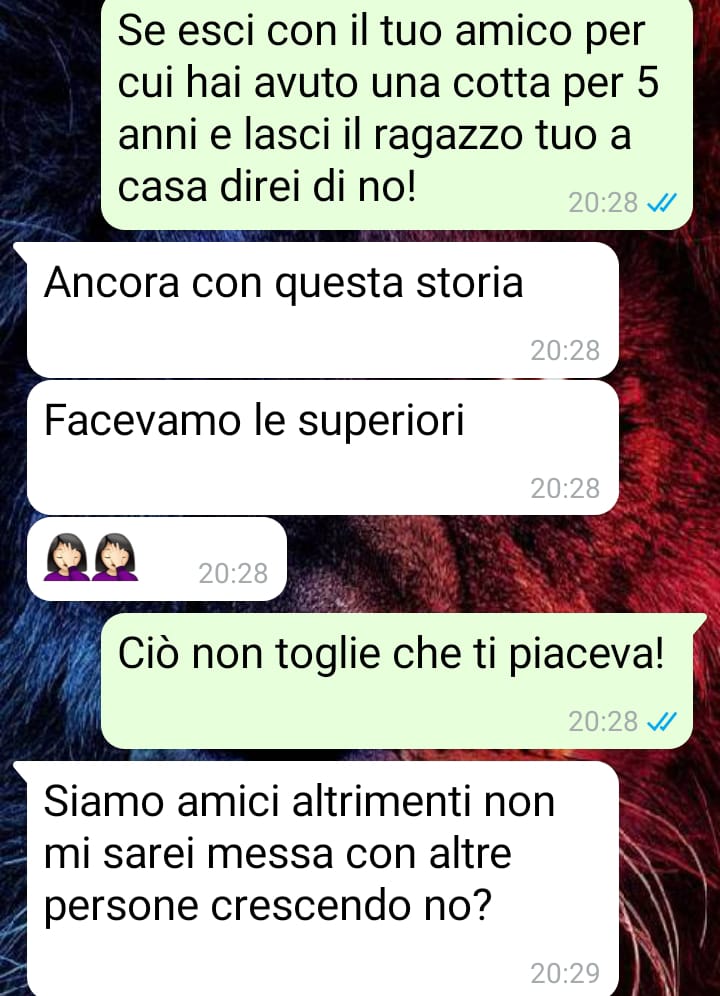The image size is (720, 996).
Task: Click 20:28 timestamp under 'Ancora con questa storia'
Action: (x=565, y=351)
